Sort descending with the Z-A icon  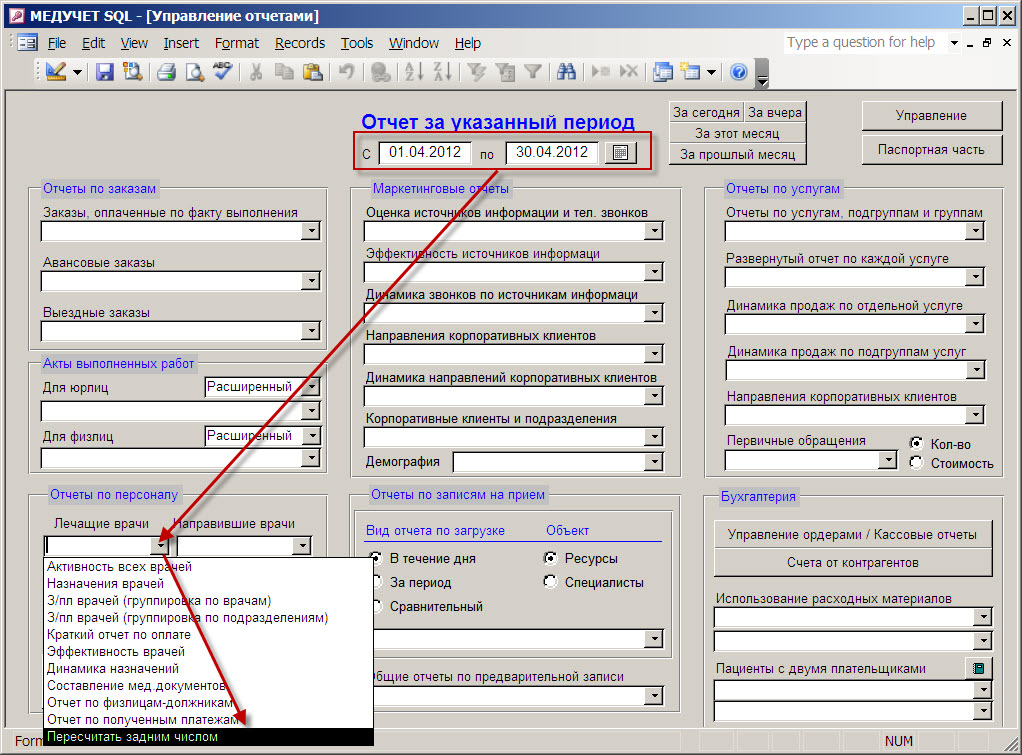[x=443, y=72]
